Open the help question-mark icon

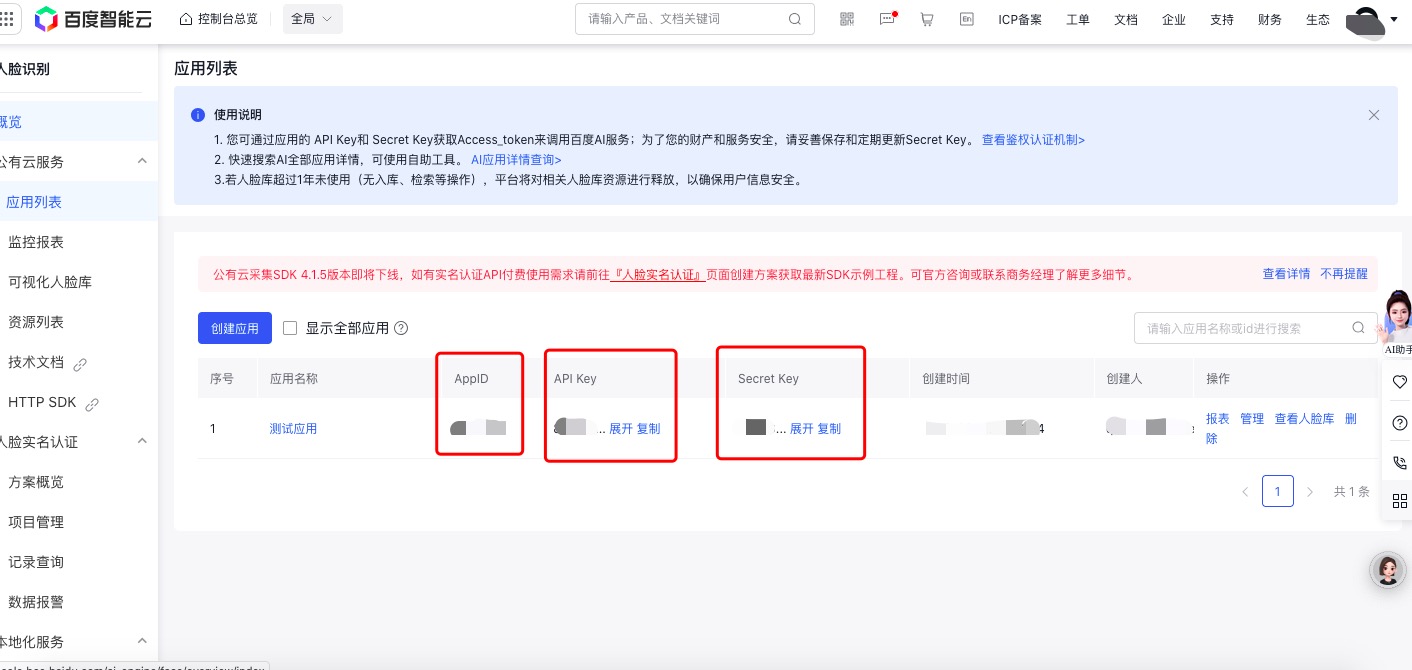click(1399, 422)
